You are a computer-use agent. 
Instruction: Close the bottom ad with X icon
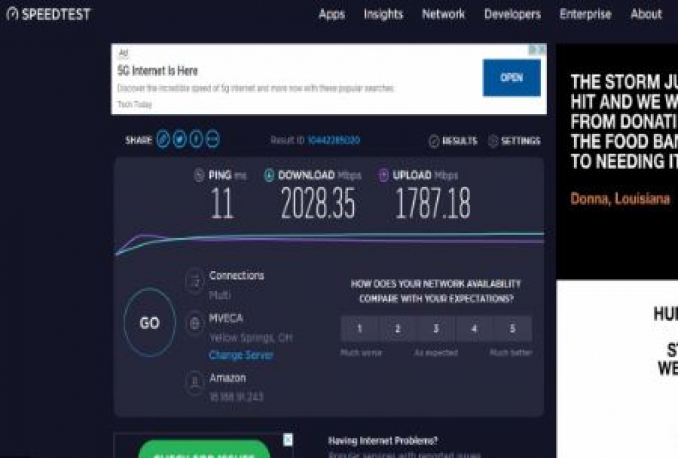point(288,439)
